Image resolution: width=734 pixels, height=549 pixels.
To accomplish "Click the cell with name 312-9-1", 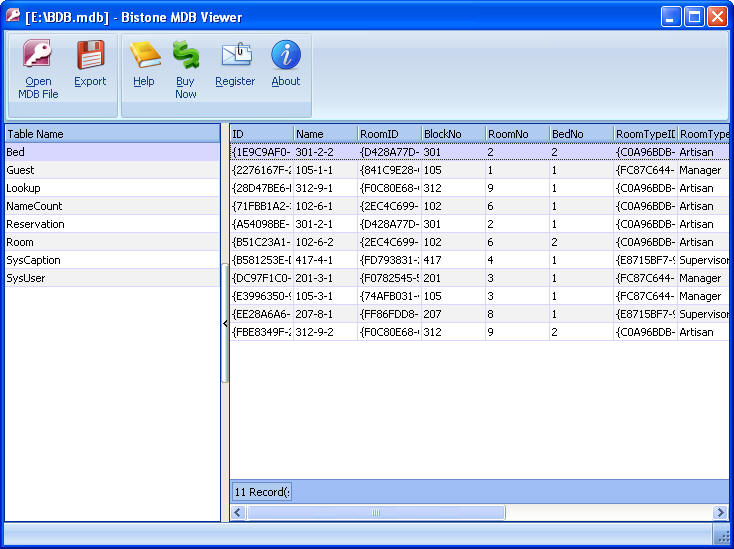I will [326, 188].
